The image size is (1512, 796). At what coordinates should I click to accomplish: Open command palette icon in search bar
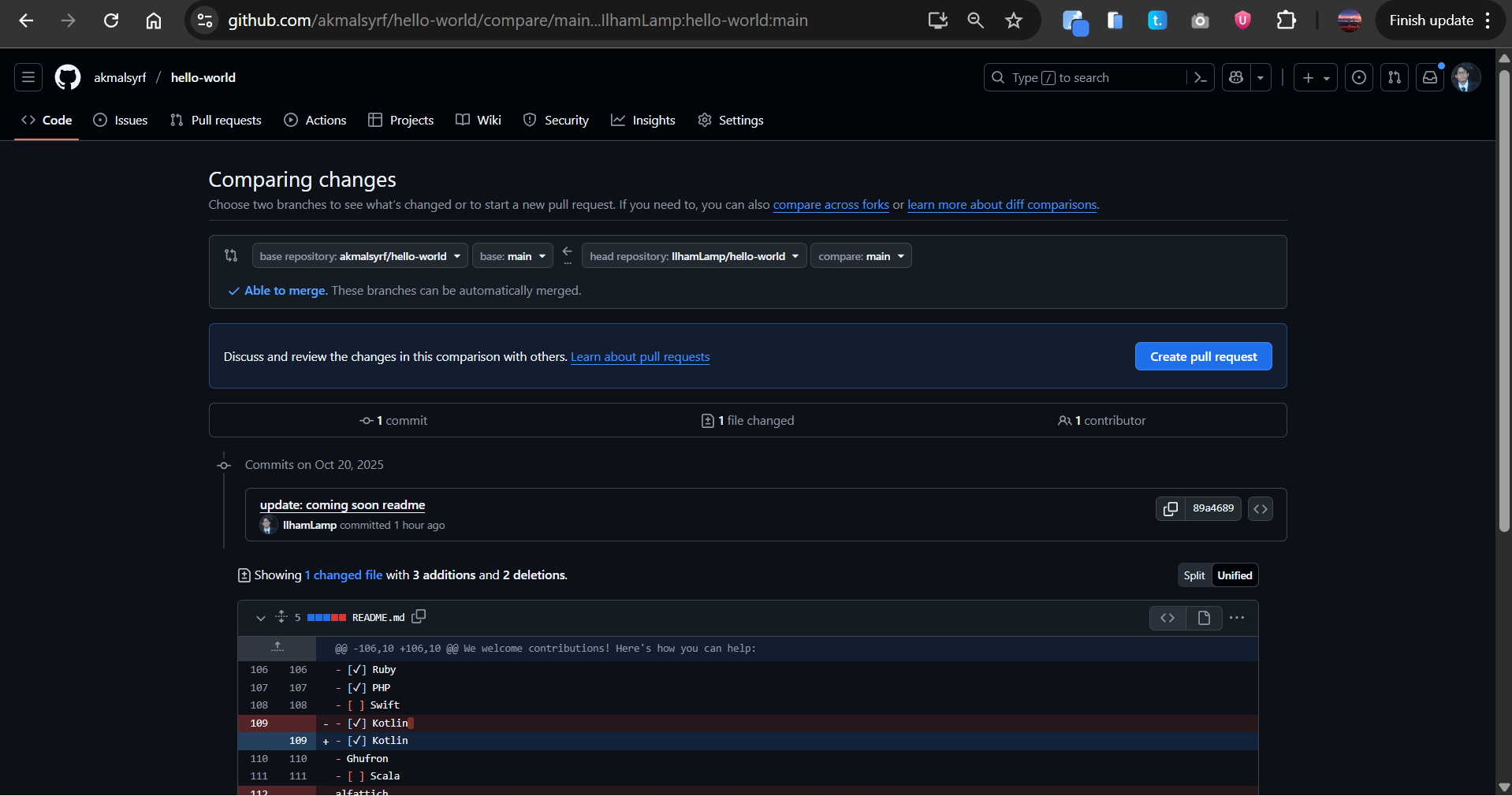(x=1201, y=77)
